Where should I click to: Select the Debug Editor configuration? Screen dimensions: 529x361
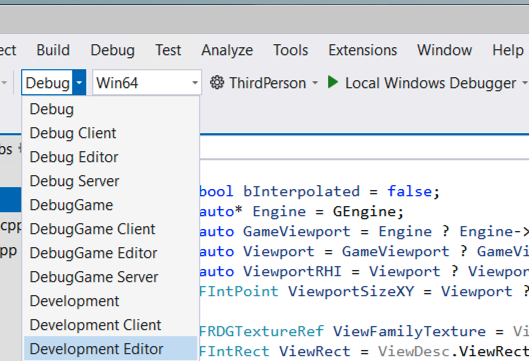point(111,157)
